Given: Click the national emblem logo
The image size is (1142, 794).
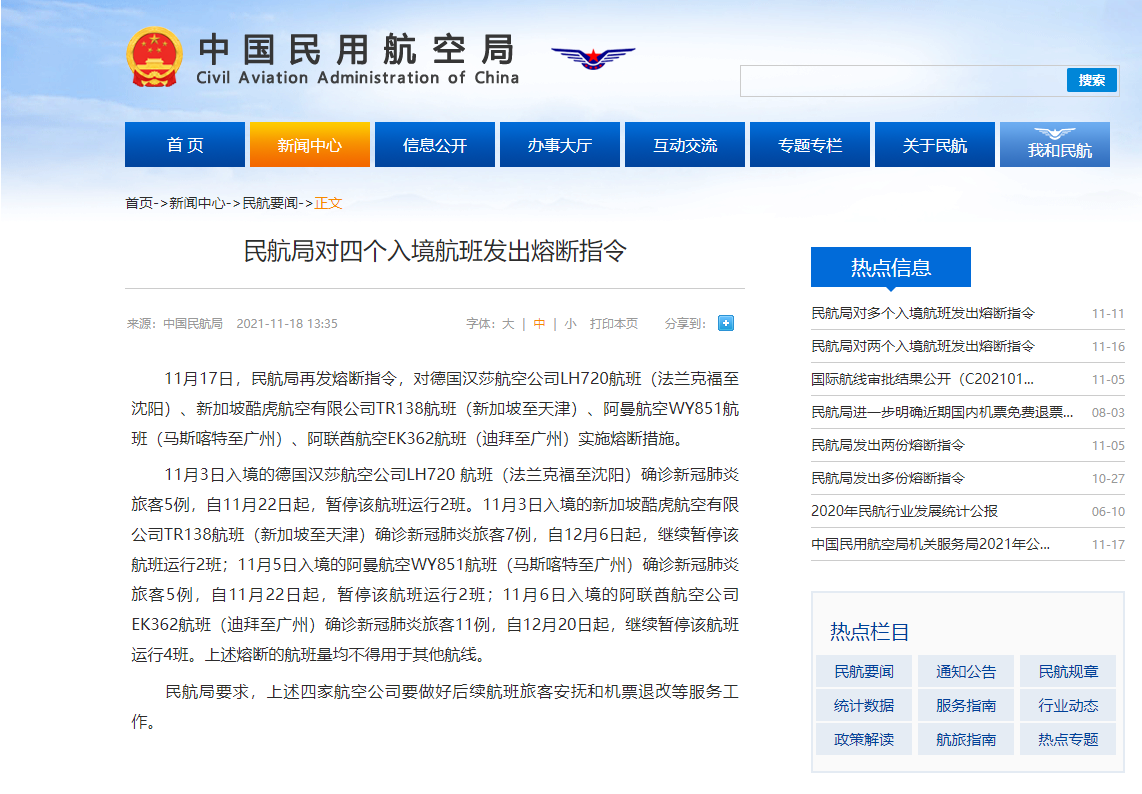Looking at the screenshot, I should [x=154, y=57].
